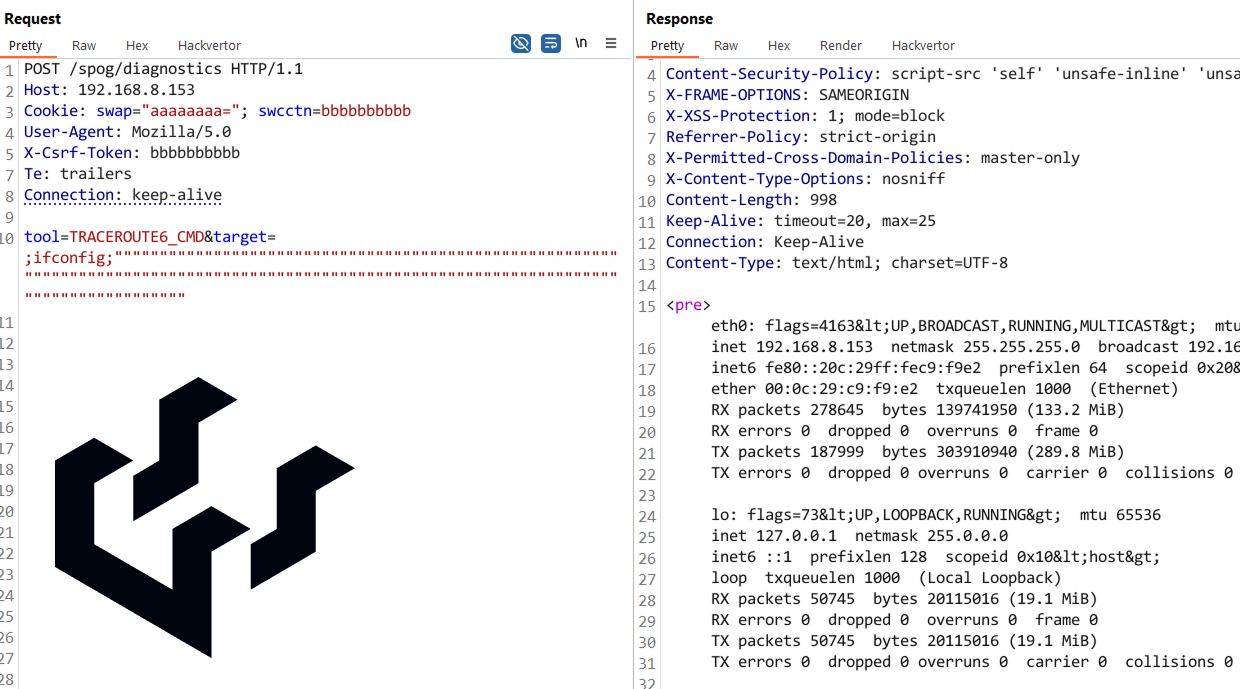Click the 'ether 00:0c:29:c9:f9:e2' line
This screenshot has height=689, width=1240.
point(945,389)
